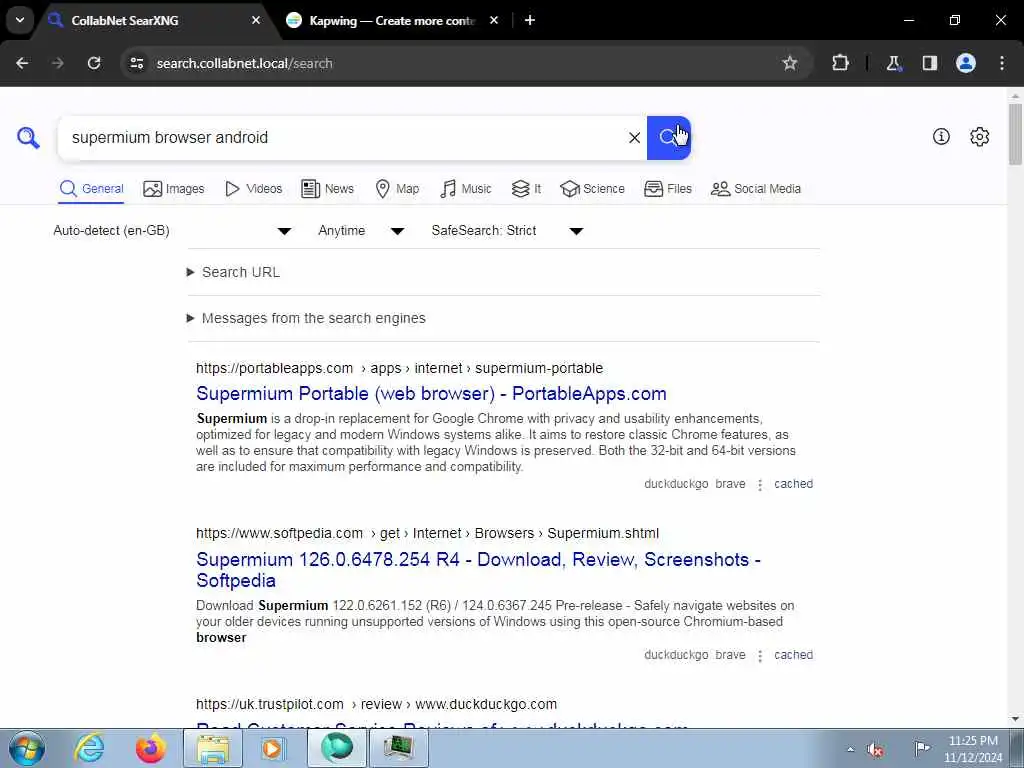Open tab search dropdown arrow
The height and width of the screenshot is (768, 1024).
[x=20, y=20]
